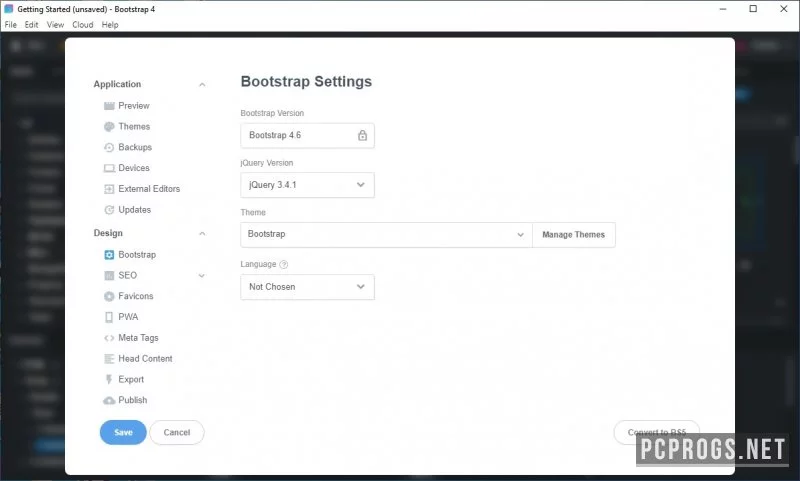Screen dimensions: 800x481
Task: Open the Edit menu
Action: pyautogui.click(x=31, y=24)
